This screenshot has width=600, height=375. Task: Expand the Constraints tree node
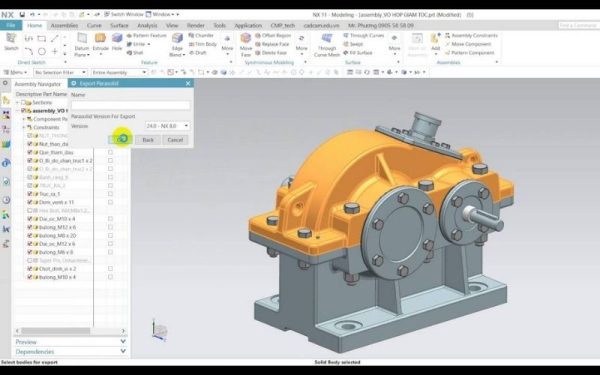(23, 127)
